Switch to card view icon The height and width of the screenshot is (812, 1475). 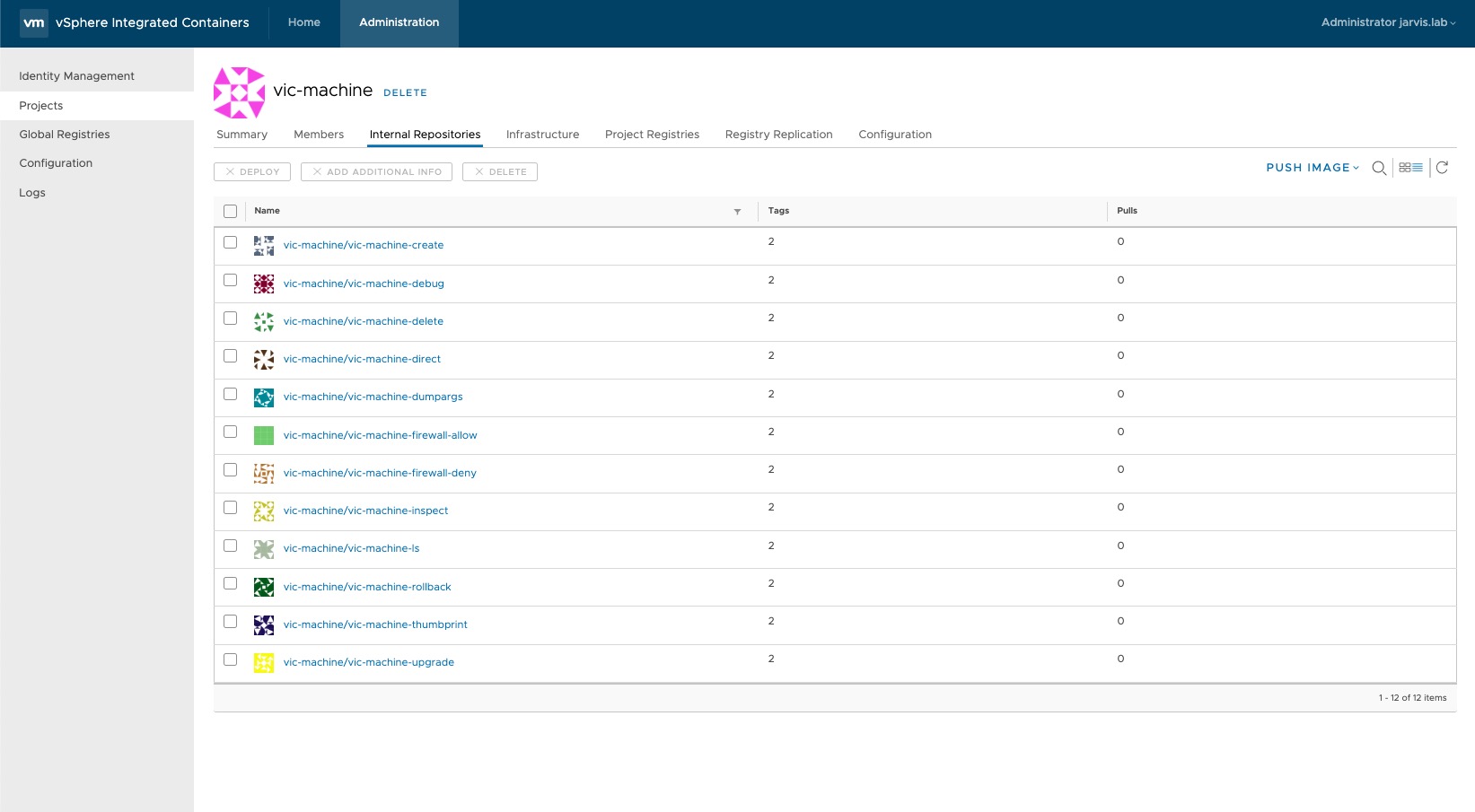[1405, 168]
